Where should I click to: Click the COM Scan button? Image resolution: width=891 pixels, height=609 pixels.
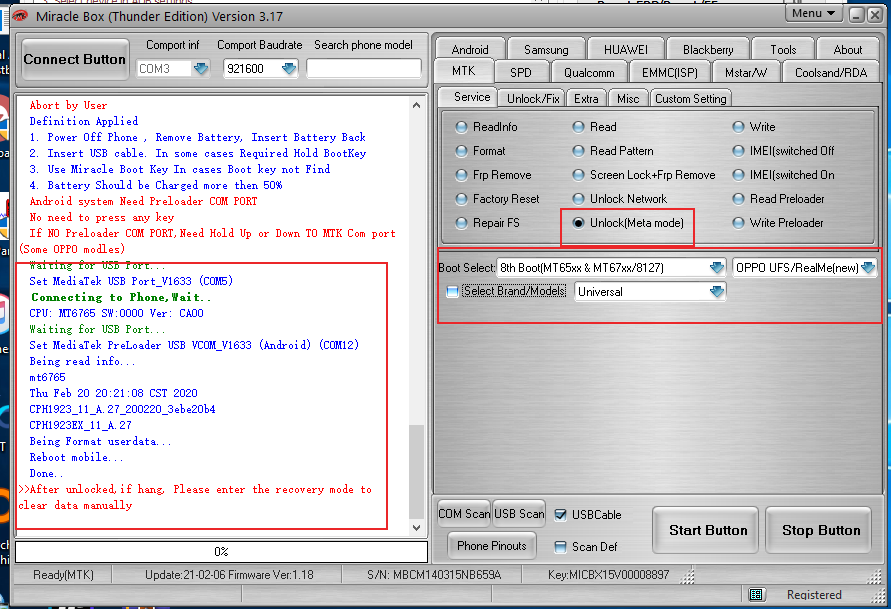(x=464, y=514)
